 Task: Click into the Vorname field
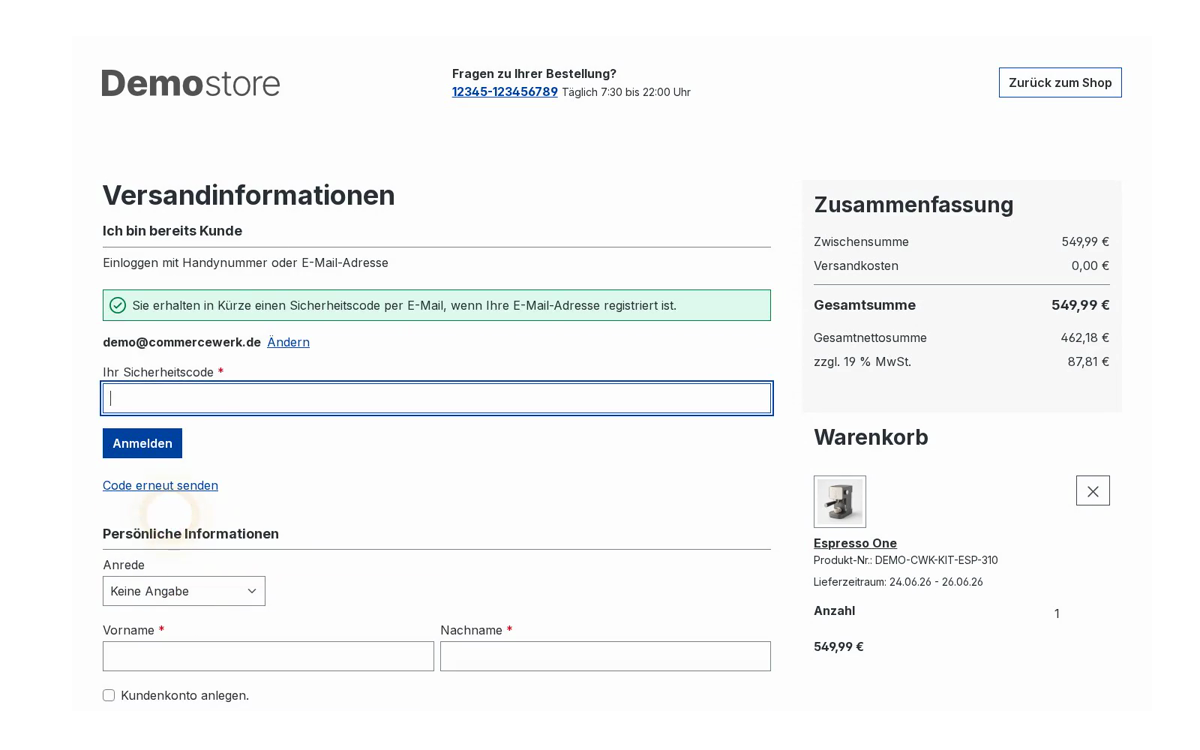pyautogui.click(x=268, y=656)
